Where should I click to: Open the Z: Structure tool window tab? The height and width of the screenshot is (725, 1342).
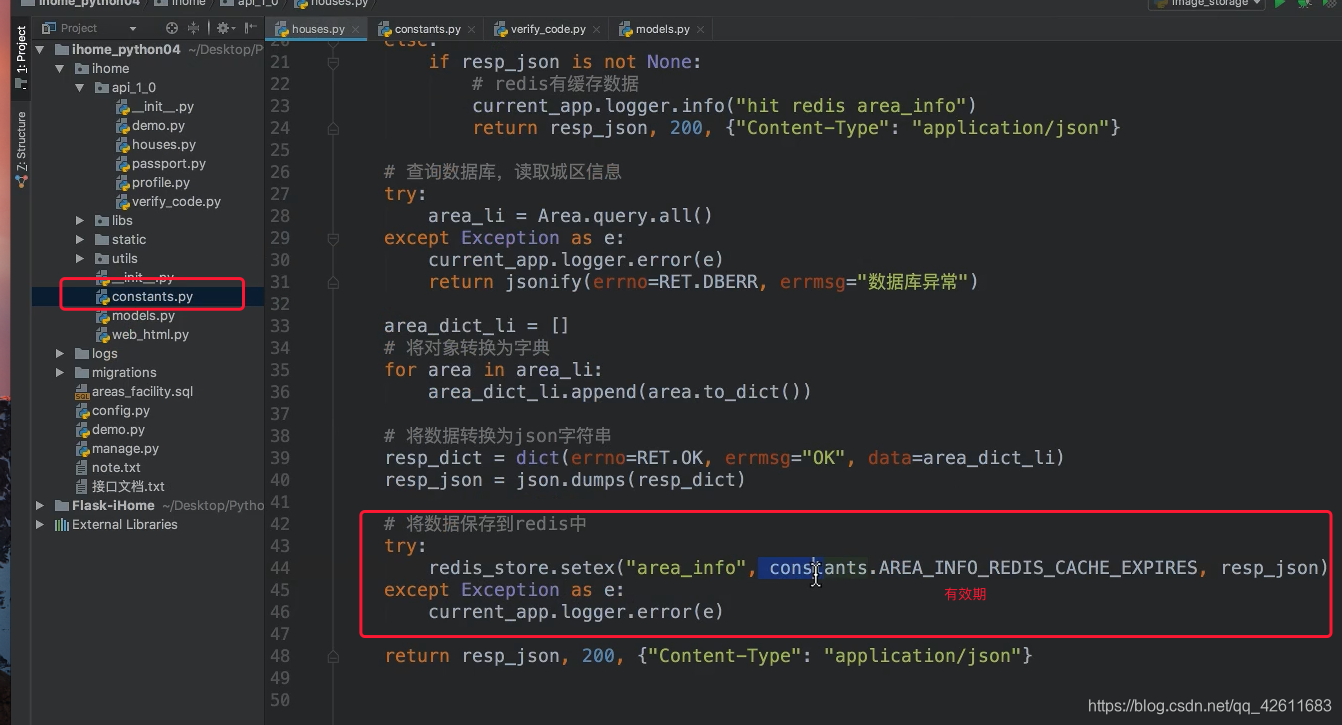21,148
